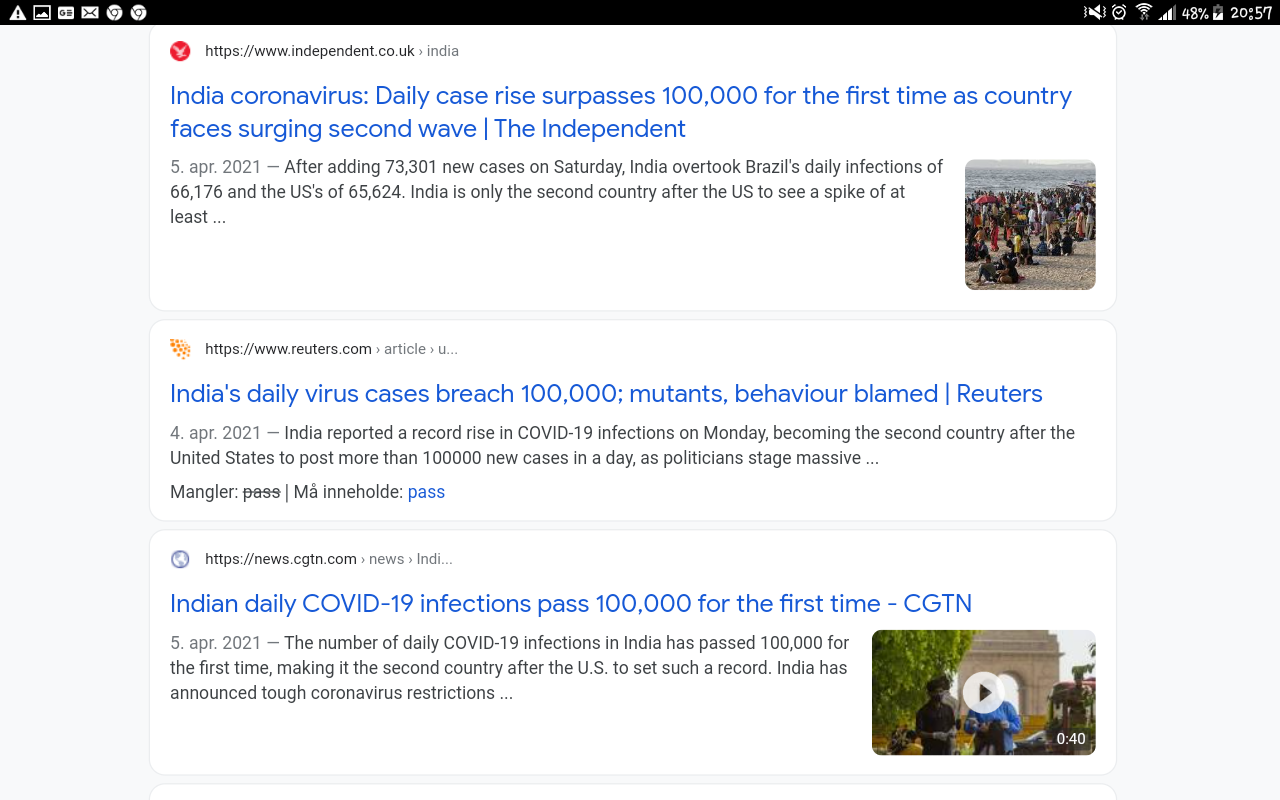Viewport: 1280px width, 800px height.
Task: Open the crowded beach thumbnail image
Action: 1029,225
